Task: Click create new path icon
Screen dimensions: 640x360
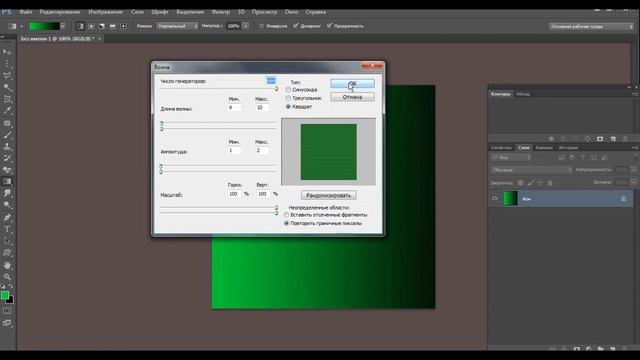Action: click(613, 139)
